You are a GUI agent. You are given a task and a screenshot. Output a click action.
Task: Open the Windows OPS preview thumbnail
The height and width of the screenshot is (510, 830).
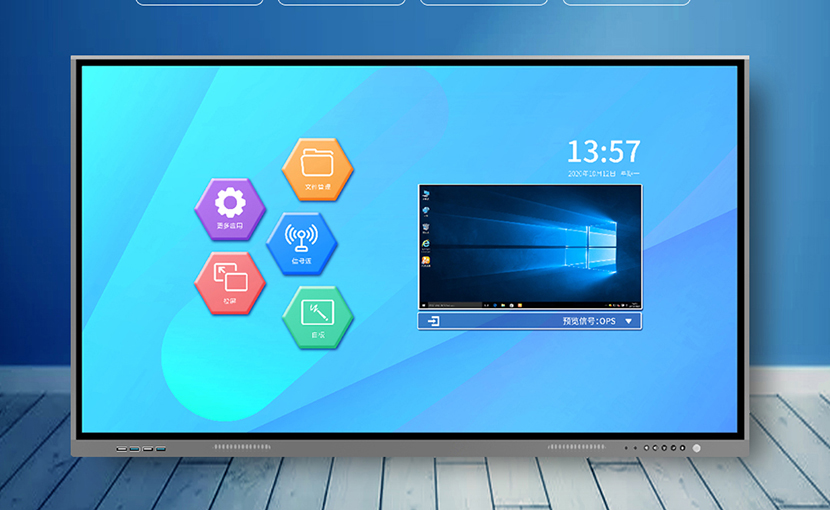click(x=530, y=247)
